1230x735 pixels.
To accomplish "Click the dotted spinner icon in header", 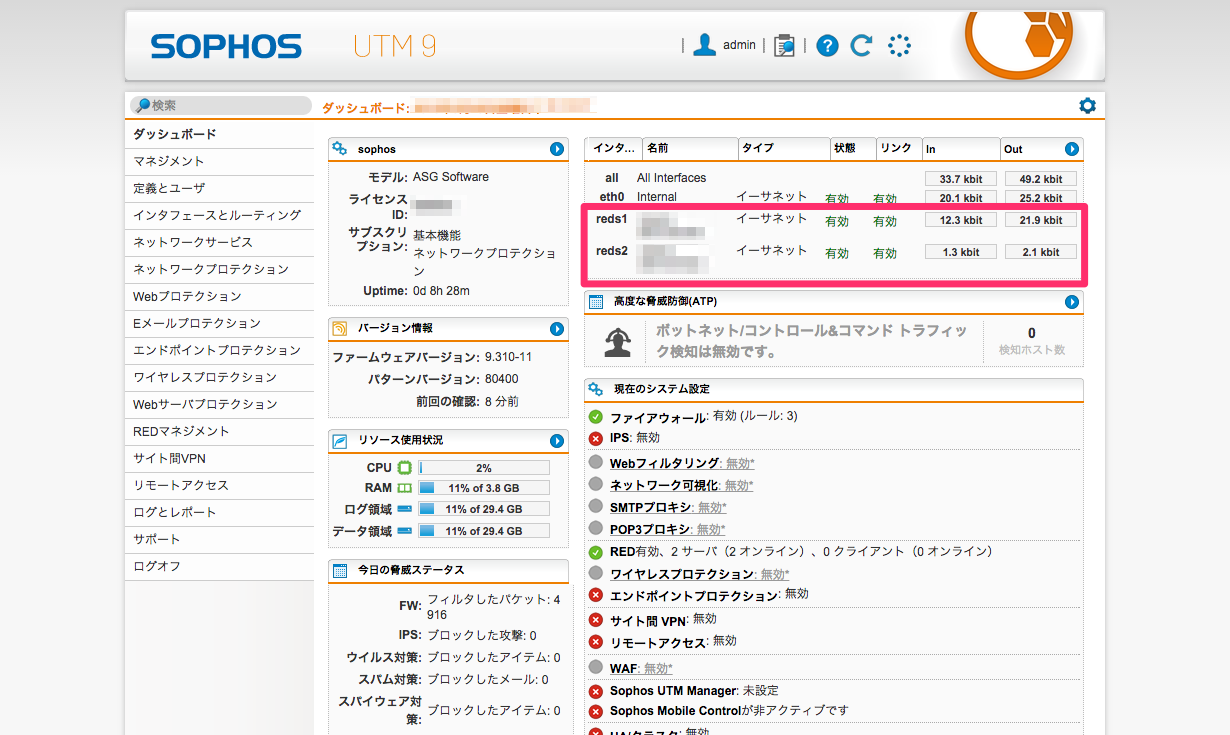I will [899, 45].
